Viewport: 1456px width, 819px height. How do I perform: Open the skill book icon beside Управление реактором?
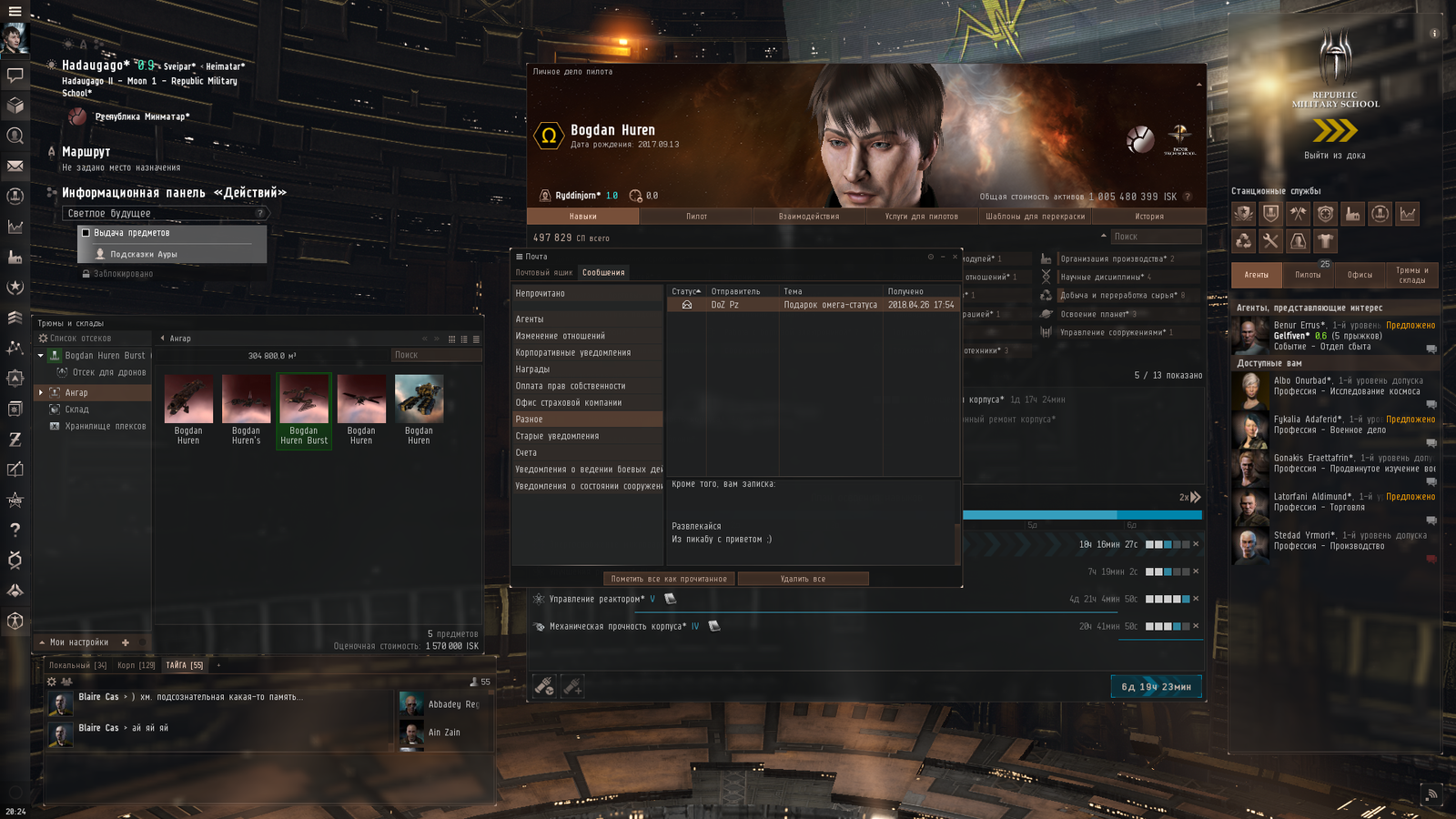671,599
